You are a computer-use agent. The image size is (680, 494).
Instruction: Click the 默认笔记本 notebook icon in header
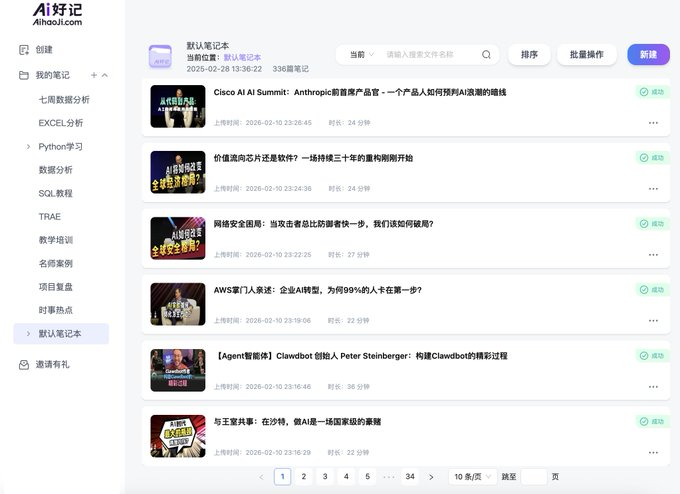pyautogui.click(x=160, y=57)
